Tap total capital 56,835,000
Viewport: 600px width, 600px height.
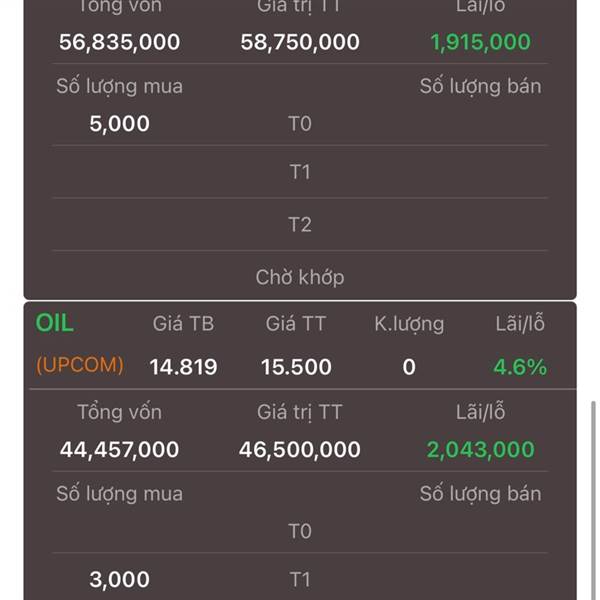(119, 42)
